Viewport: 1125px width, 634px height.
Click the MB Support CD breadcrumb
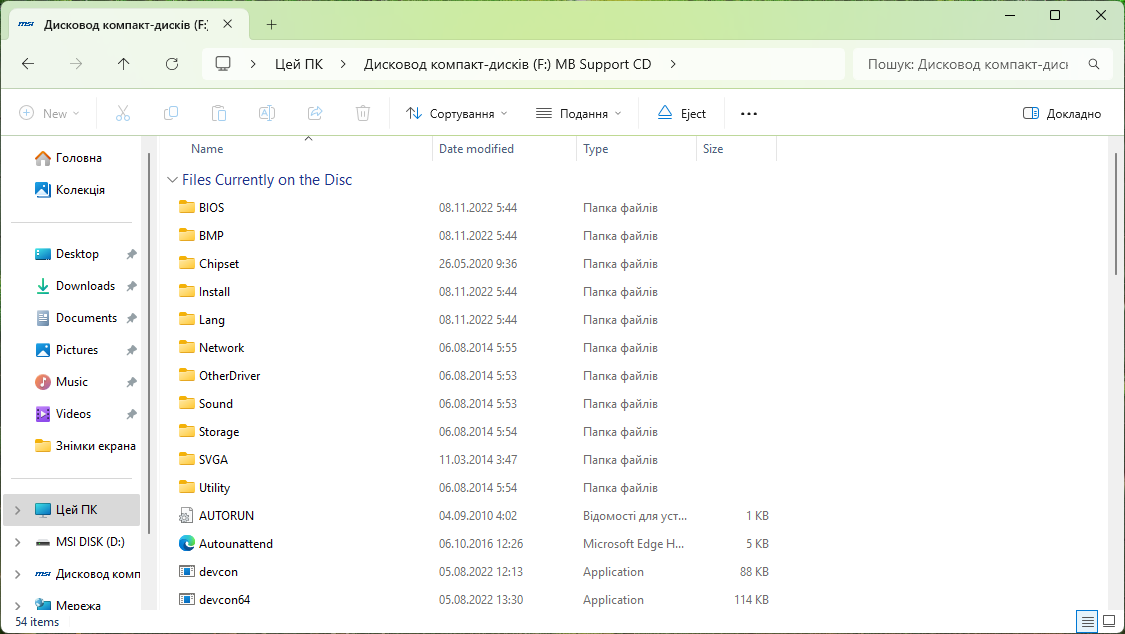click(x=507, y=64)
